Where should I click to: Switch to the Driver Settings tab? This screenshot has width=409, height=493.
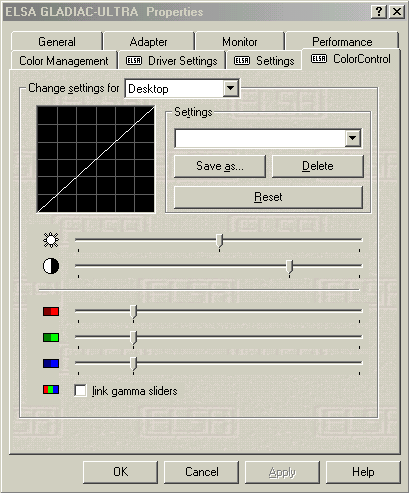(x=172, y=61)
